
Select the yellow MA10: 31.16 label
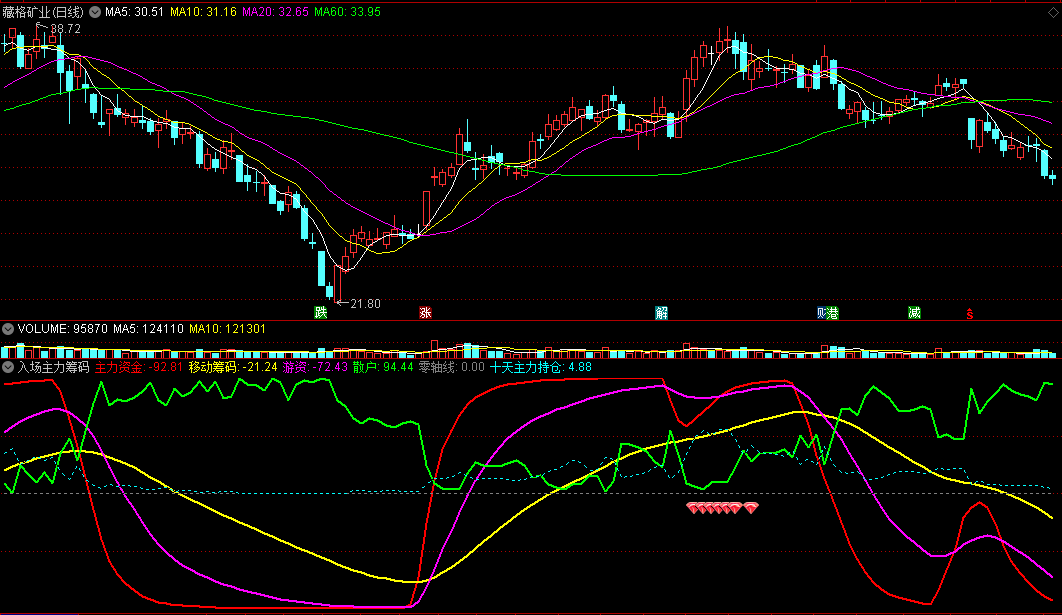point(203,12)
